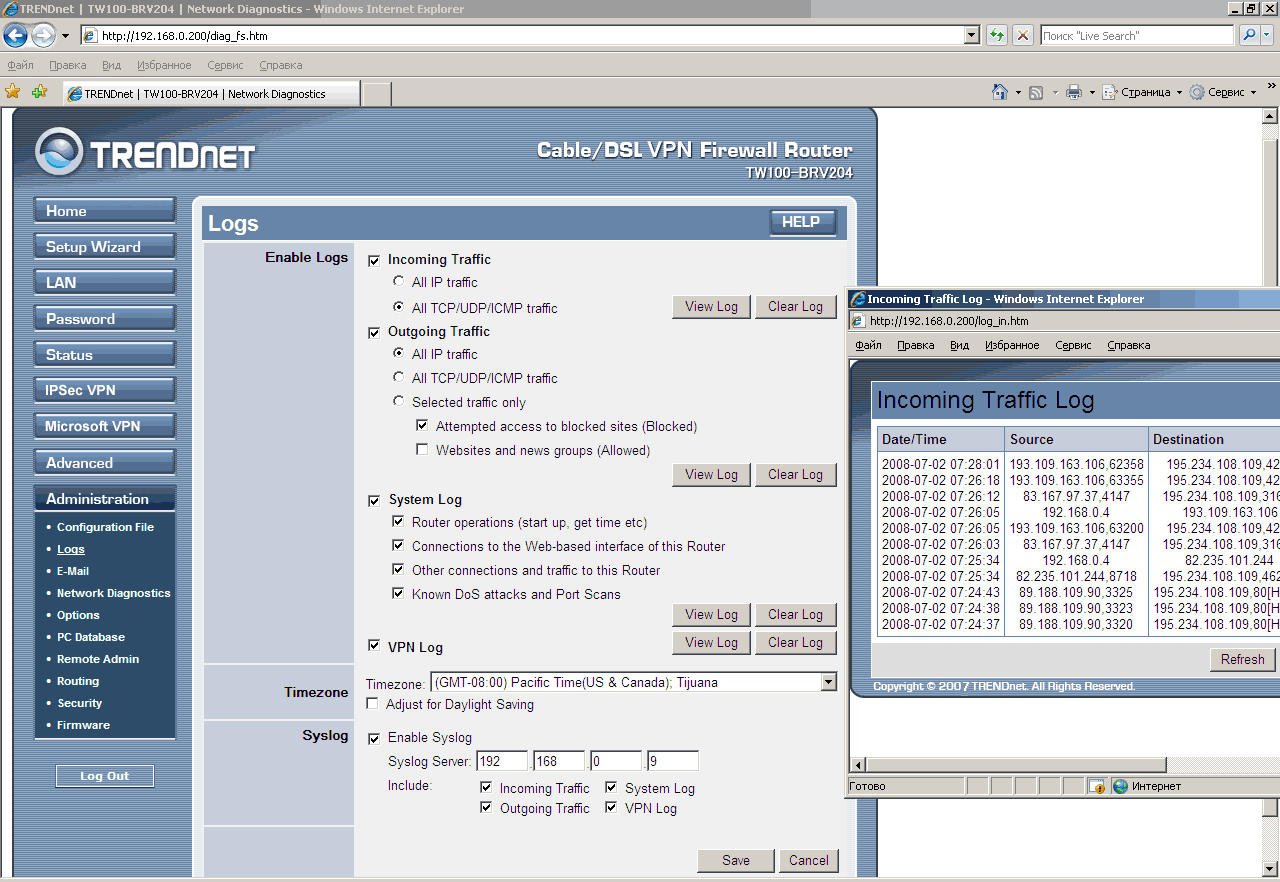Image resolution: width=1280 pixels, height=882 pixels.
Task: Select All TCP/UDP/ICMP traffic under Outgoing Traffic
Action: point(399,378)
